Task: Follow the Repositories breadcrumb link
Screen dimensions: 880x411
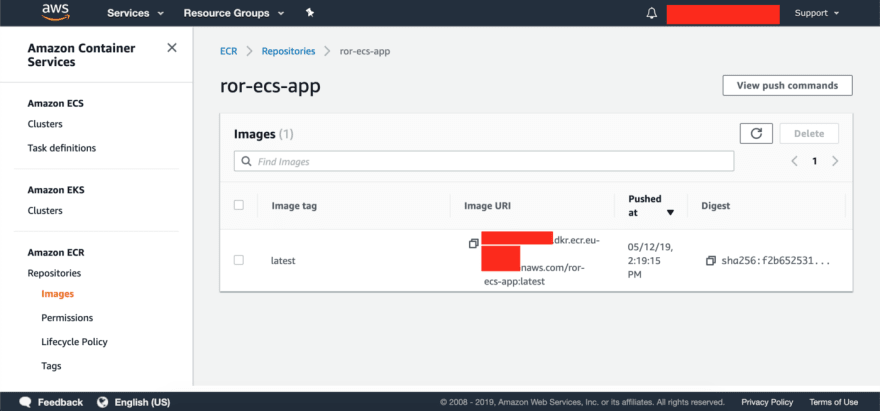Action: point(288,51)
